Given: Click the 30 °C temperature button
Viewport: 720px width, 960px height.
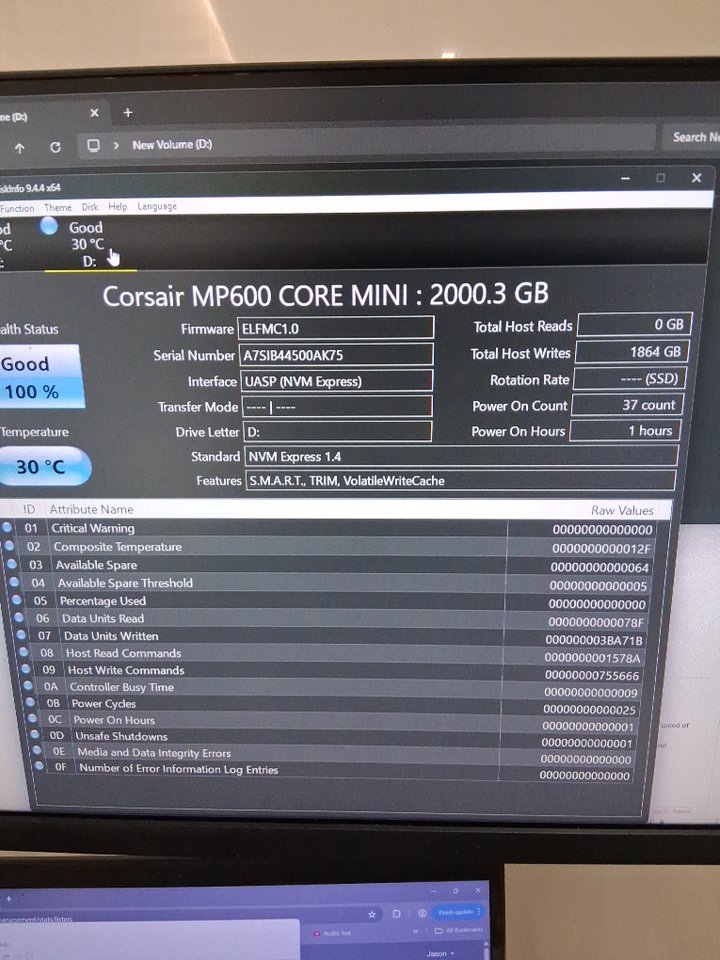Looking at the screenshot, I should coord(42,467).
